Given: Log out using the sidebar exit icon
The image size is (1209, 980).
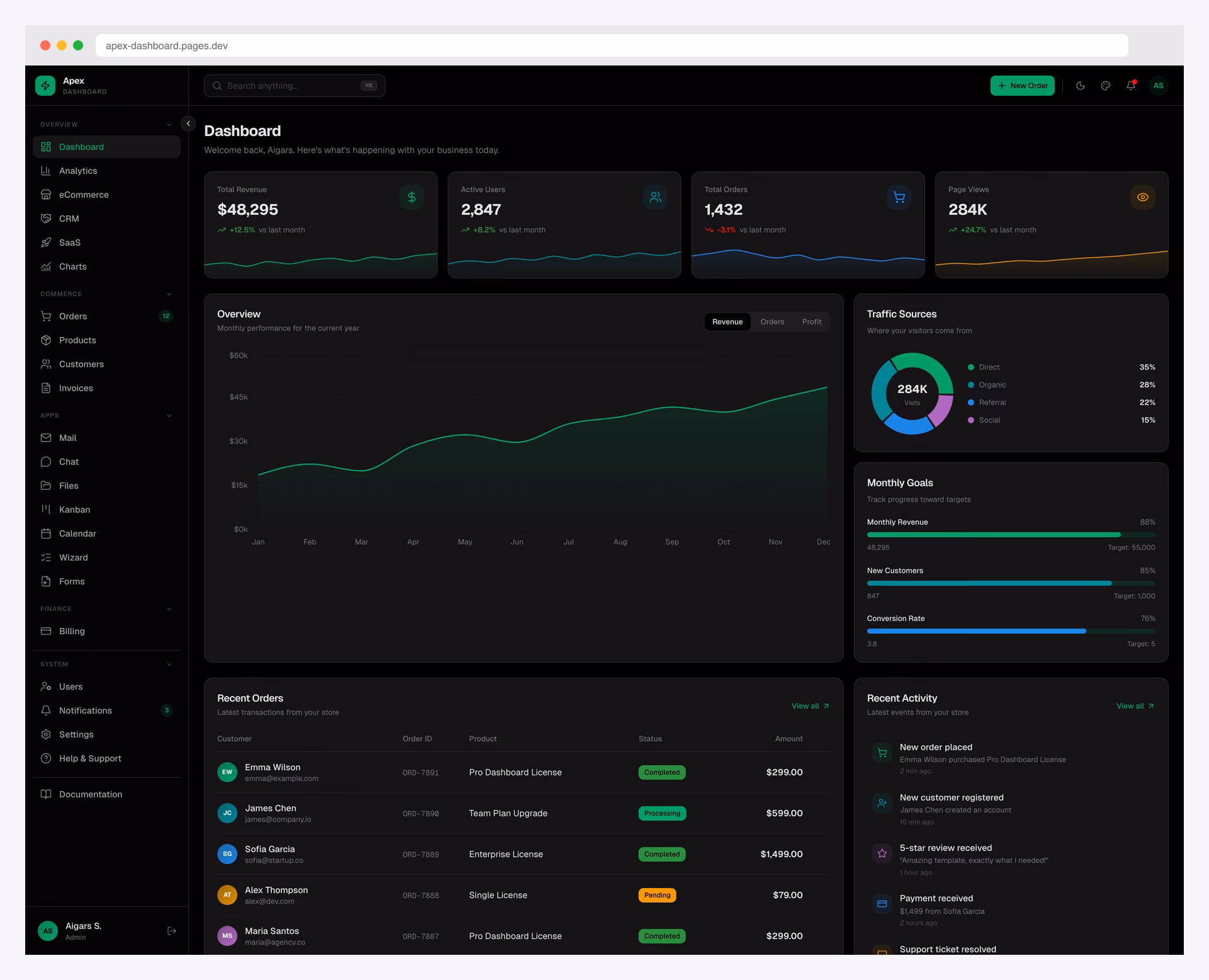Looking at the screenshot, I should click(x=171, y=931).
